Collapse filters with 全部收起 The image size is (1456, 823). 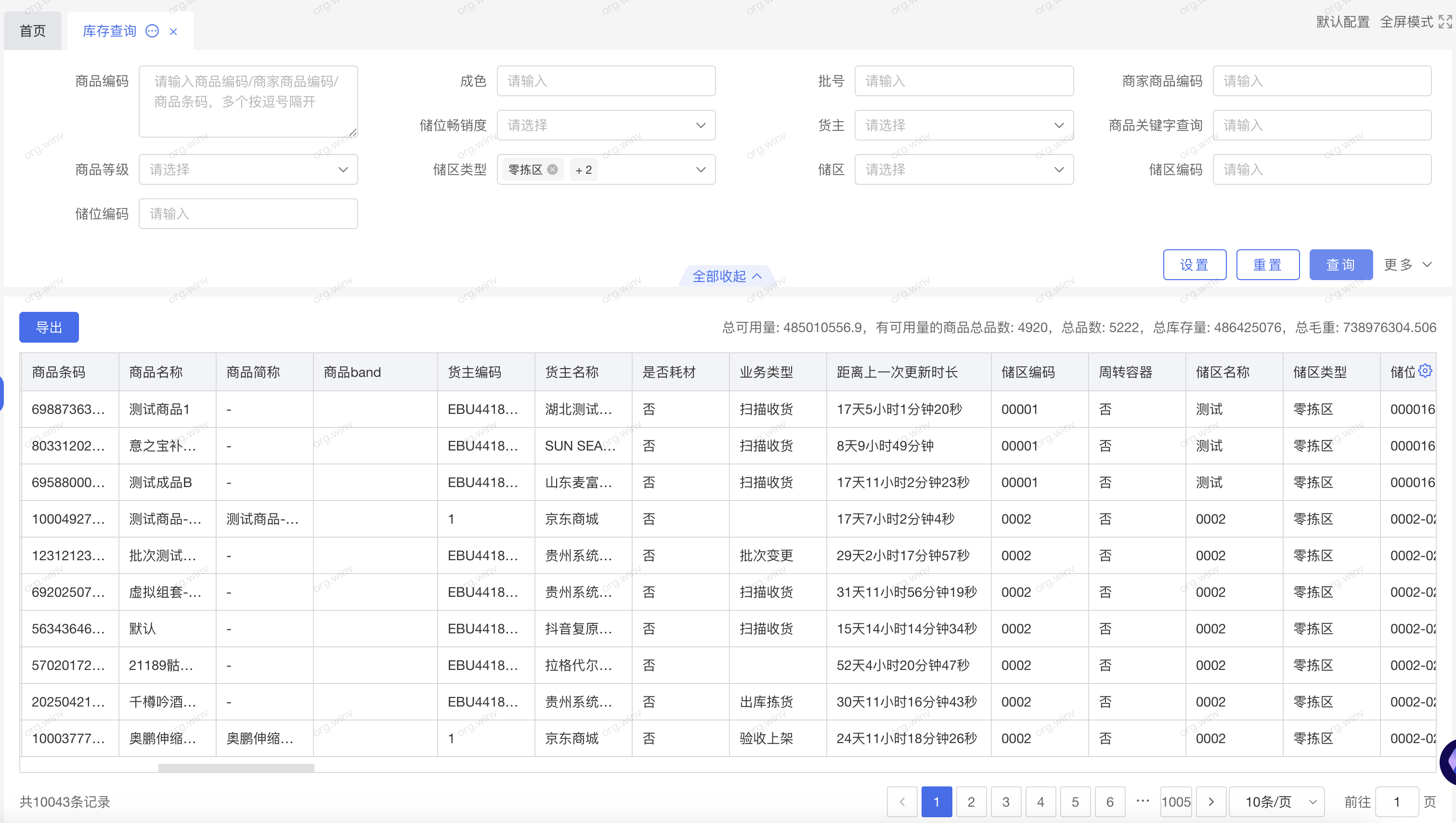pyautogui.click(x=727, y=276)
